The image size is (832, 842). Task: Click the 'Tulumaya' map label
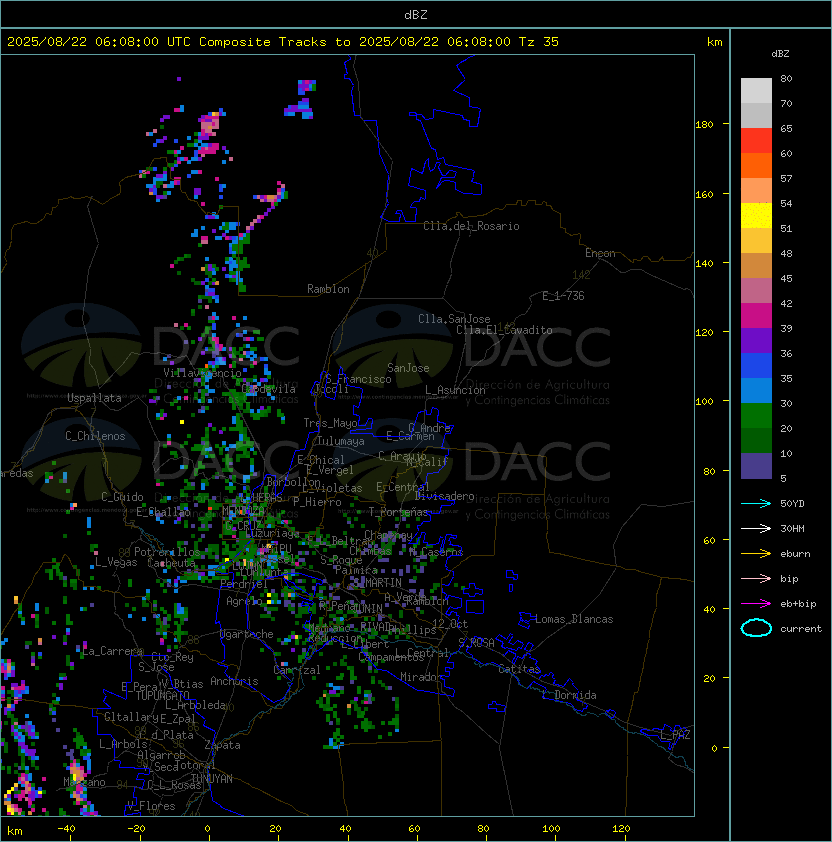[x=341, y=441]
